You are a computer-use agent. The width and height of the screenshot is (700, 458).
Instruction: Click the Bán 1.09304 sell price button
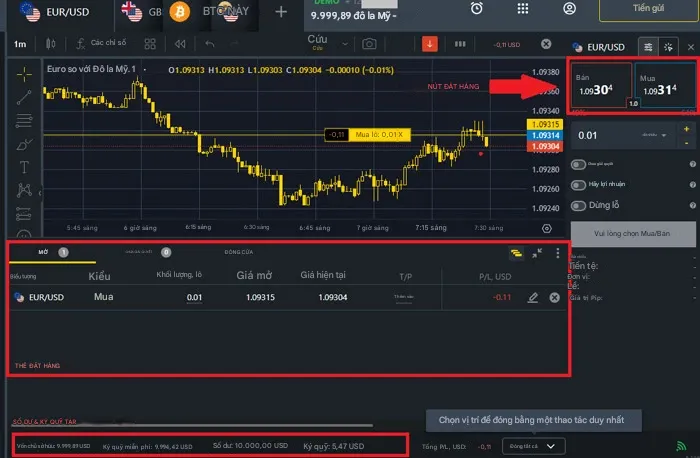click(x=601, y=85)
